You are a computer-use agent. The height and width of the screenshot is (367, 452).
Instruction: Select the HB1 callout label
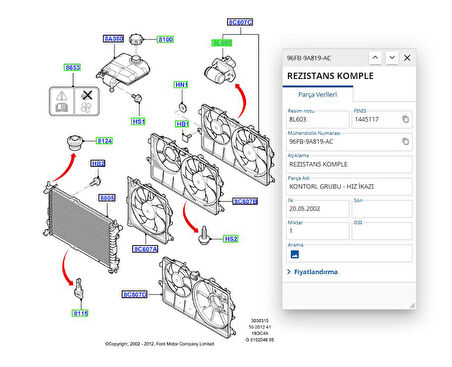pos(182,124)
